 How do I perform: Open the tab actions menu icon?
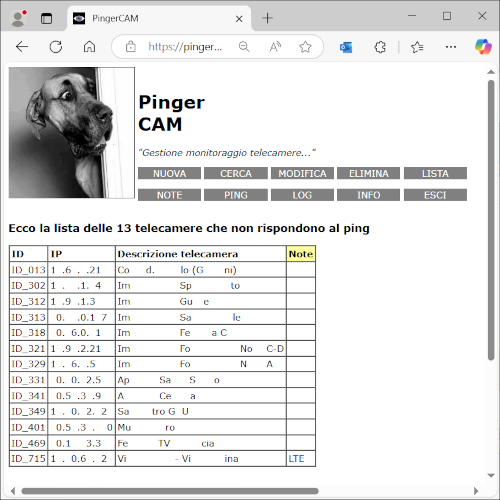pyautogui.click(x=46, y=18)
